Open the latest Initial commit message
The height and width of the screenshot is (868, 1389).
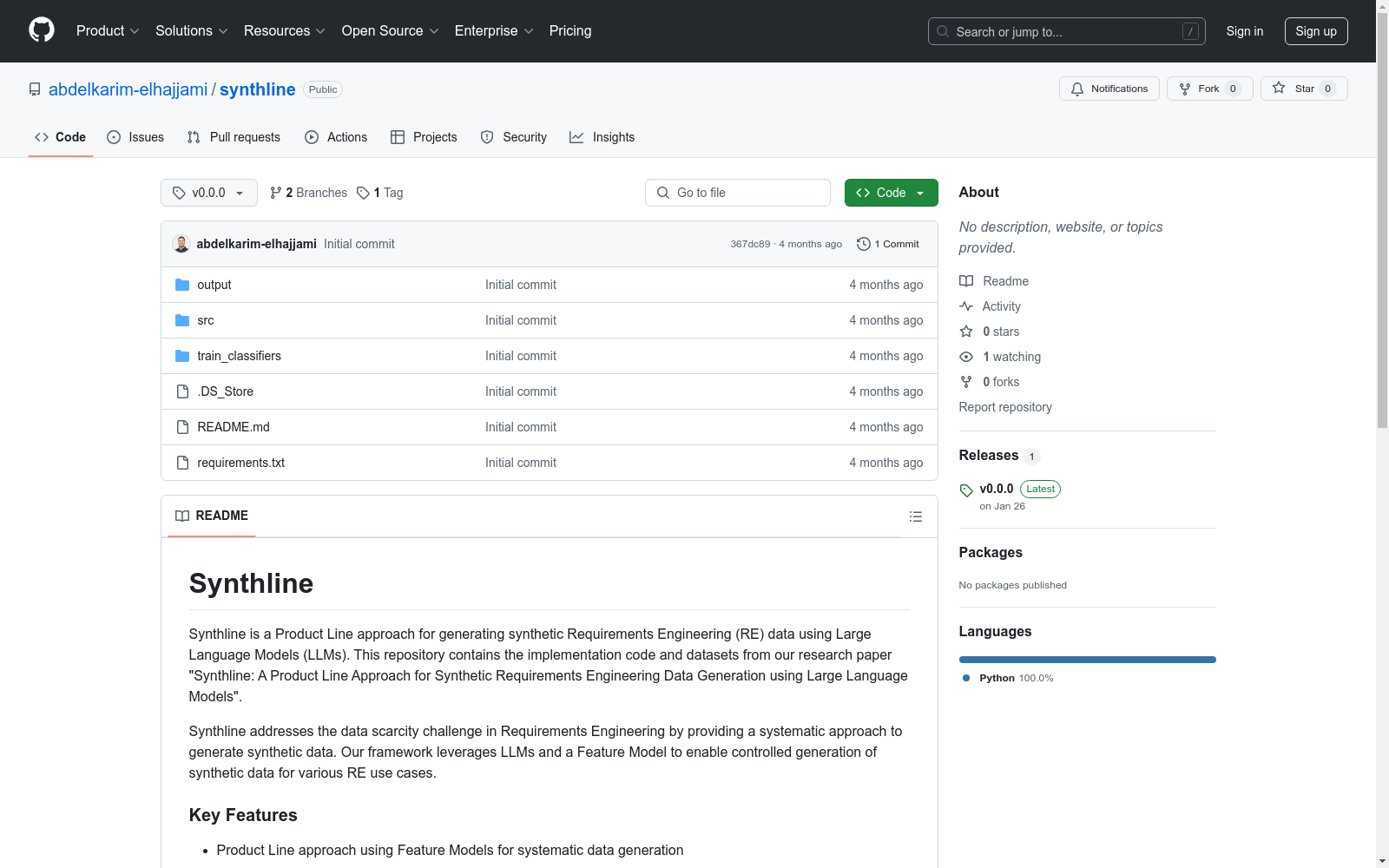click(x=359, y=244)
